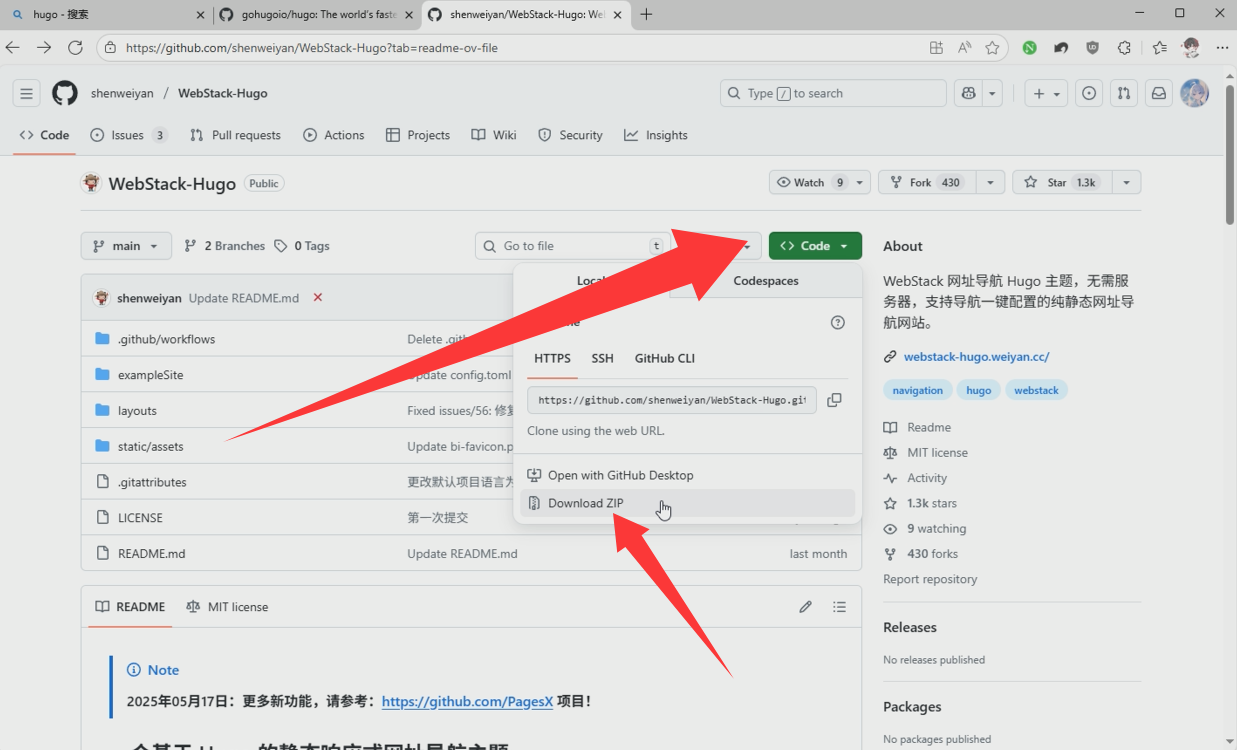Copy the HTTPS clone URL to clipboard
Image resolution: width=1237 pixels, height=750 pixels.
pos(834,400)
